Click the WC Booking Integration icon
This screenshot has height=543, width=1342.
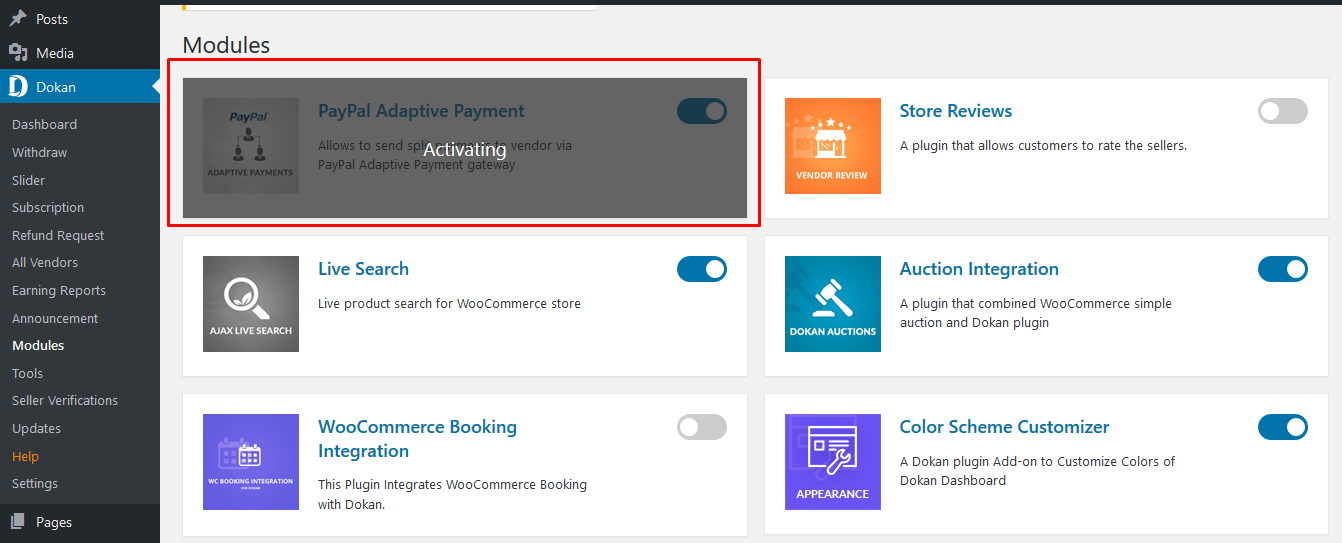(250, 462)
